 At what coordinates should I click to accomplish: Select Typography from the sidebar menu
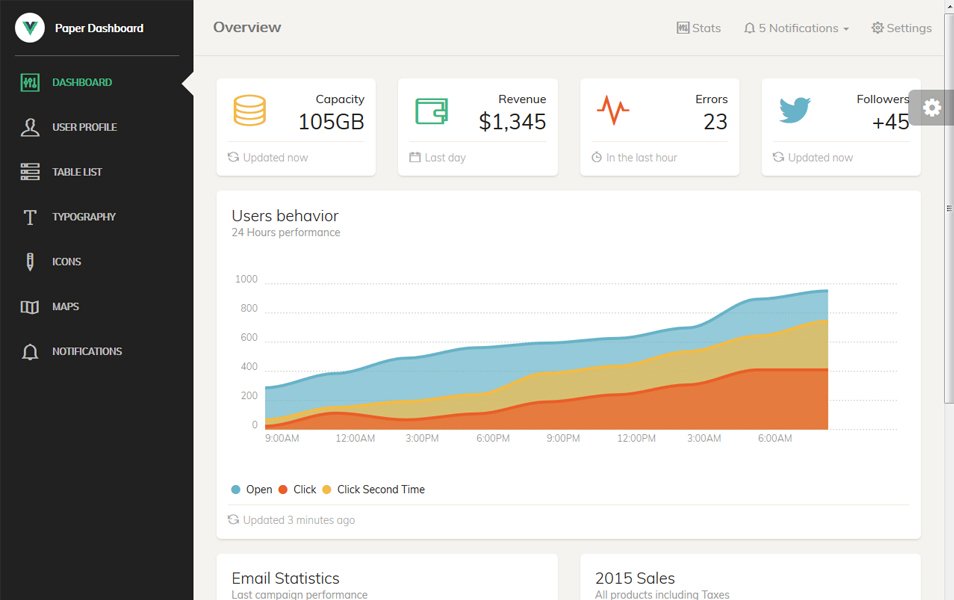tap(84, 217)
